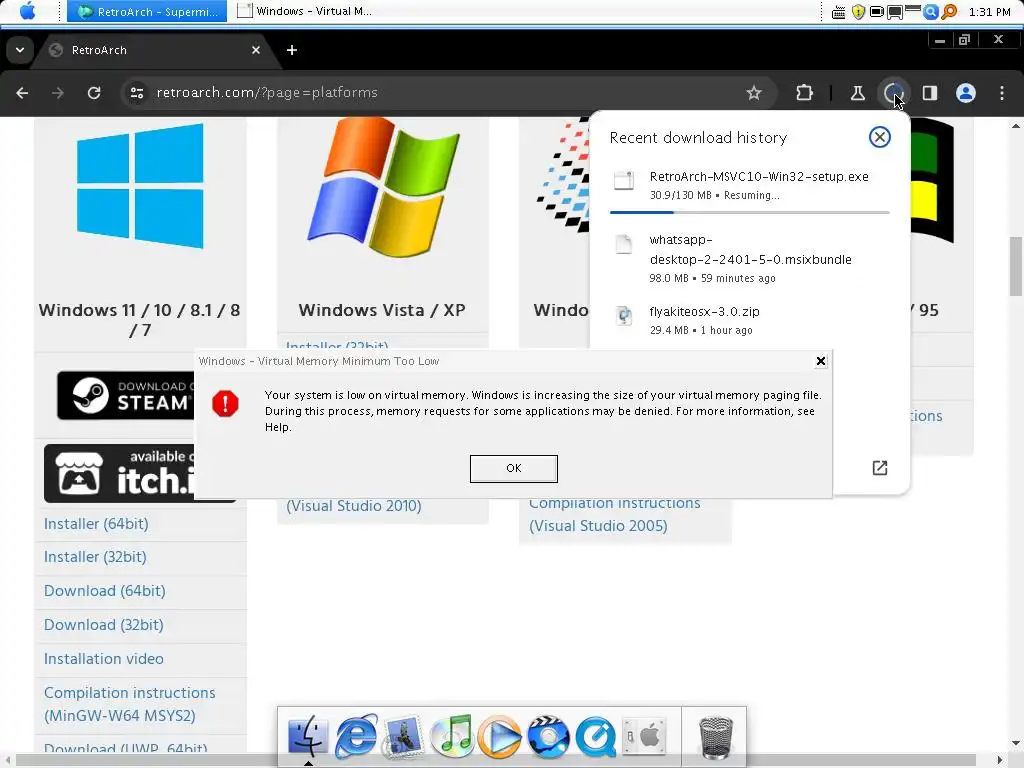Open the orange play media player dock icon

(500, 737)
